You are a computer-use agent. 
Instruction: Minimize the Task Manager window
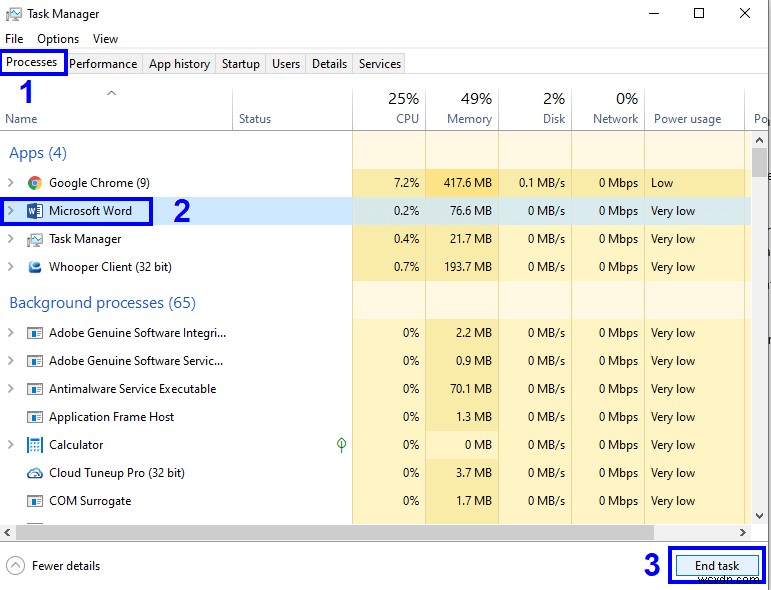point(653,14)
